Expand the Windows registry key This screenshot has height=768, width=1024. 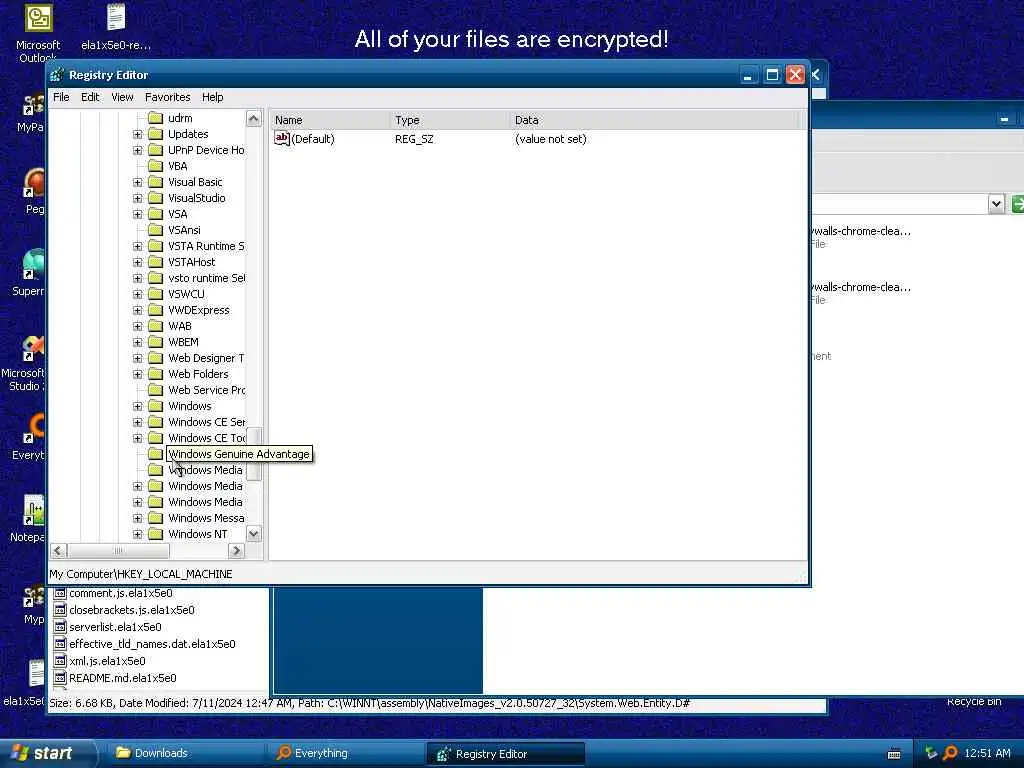(137, 406)
